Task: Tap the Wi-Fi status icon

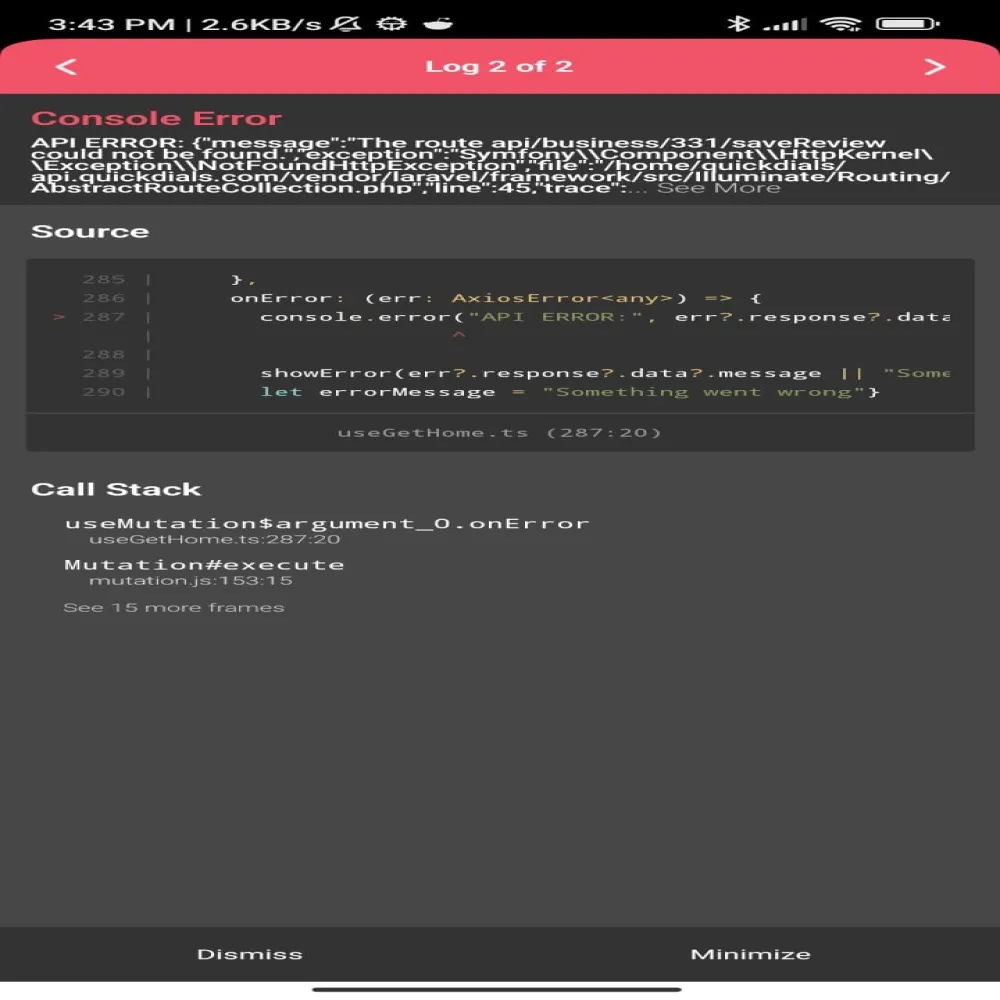Action: coord(840,23)
